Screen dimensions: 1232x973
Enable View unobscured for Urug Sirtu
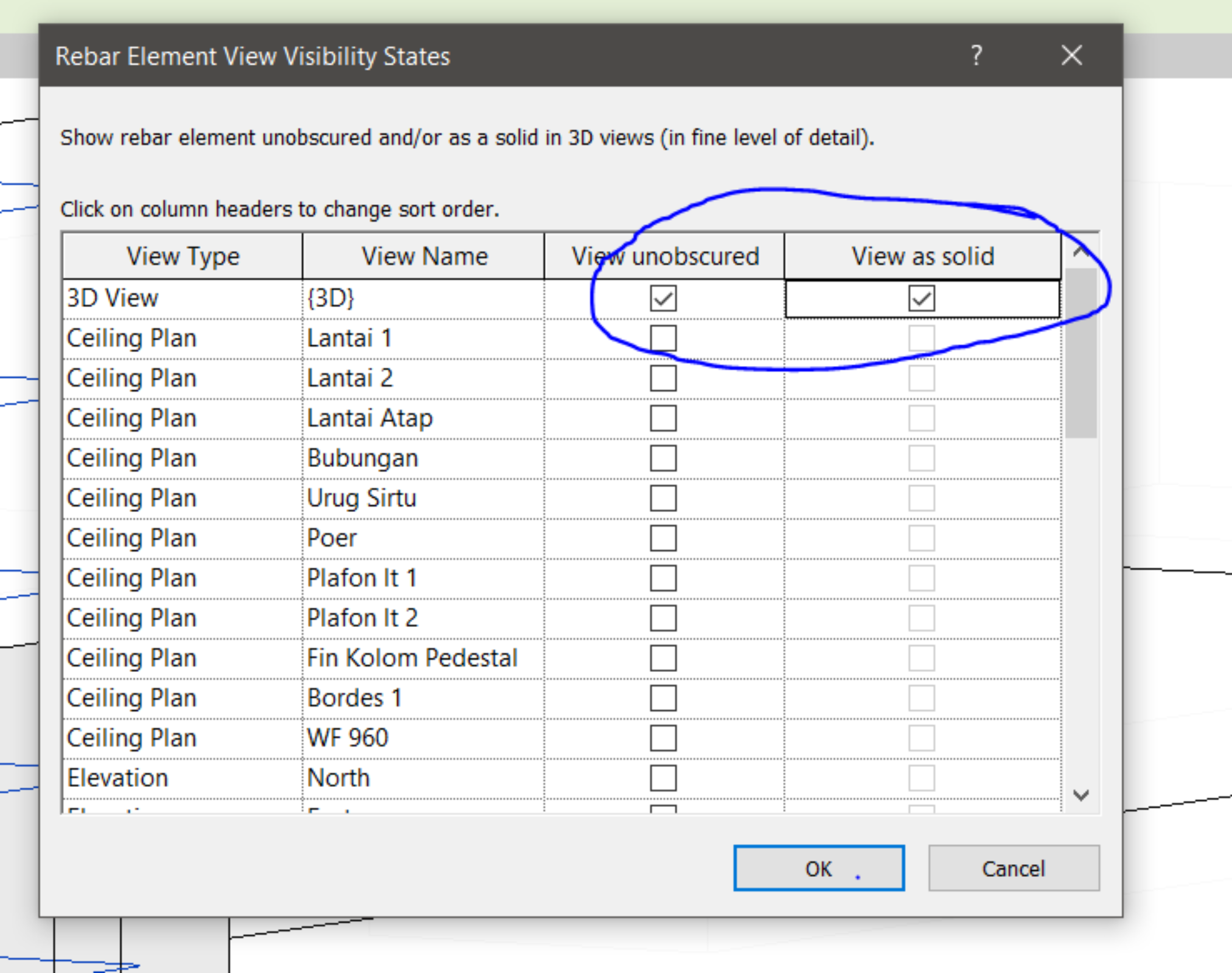[662, 498]
